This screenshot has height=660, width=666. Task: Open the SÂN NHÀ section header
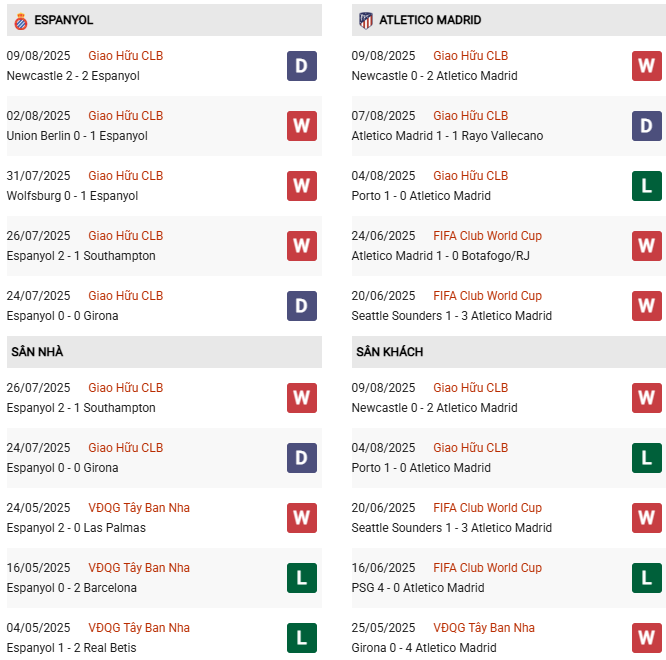click(x=37, y=352)
